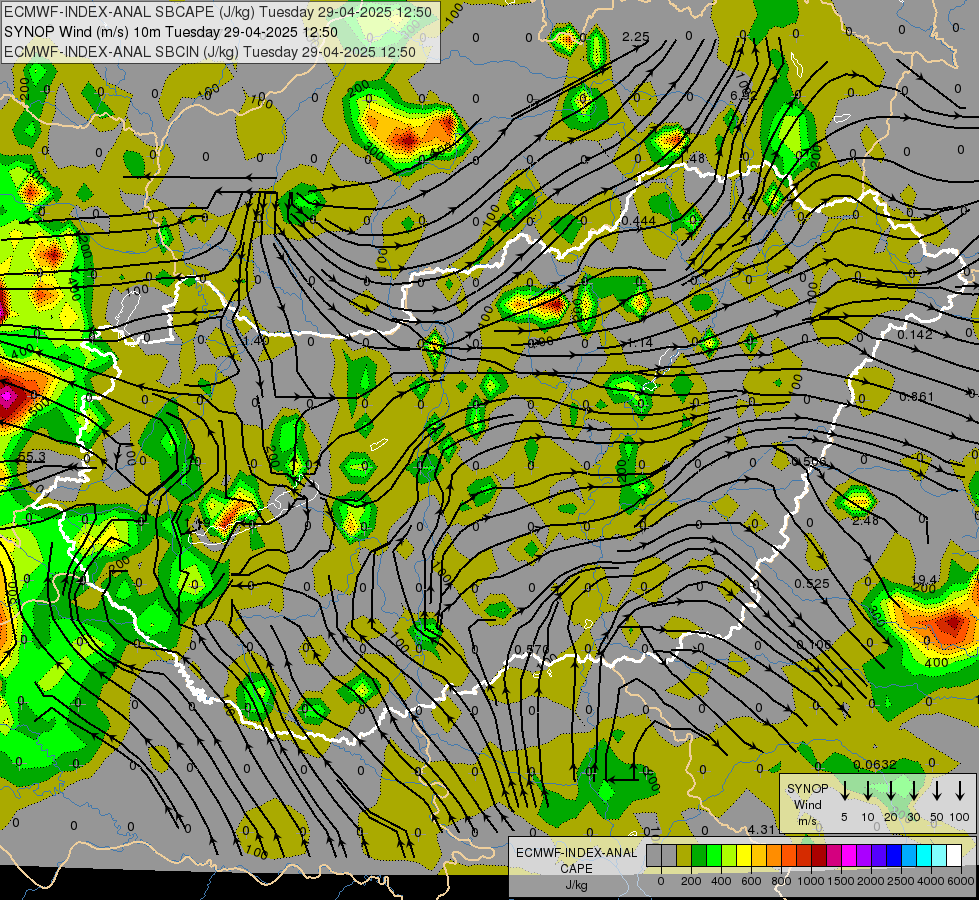Click the station value '4.31' on the map
This screenshot has width=979, height=900.
click(x=761, y=830)
